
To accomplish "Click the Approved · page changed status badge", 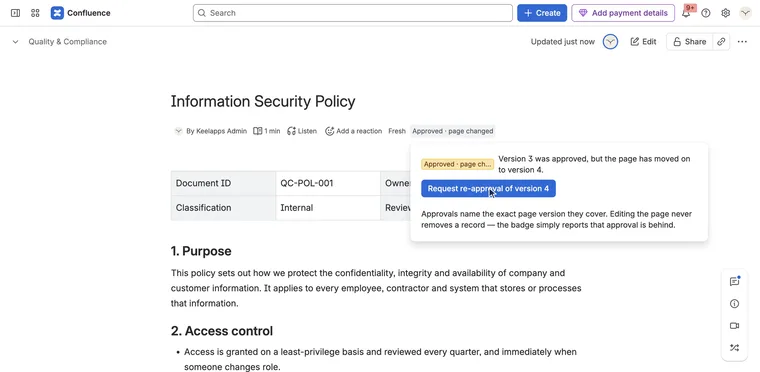I will click(453, 131).
